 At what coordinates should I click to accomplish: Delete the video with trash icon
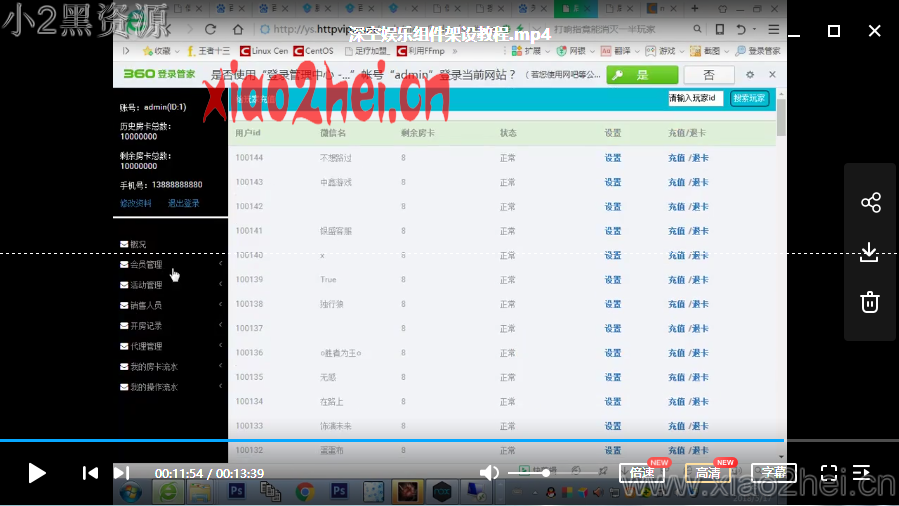pos(870,302)
